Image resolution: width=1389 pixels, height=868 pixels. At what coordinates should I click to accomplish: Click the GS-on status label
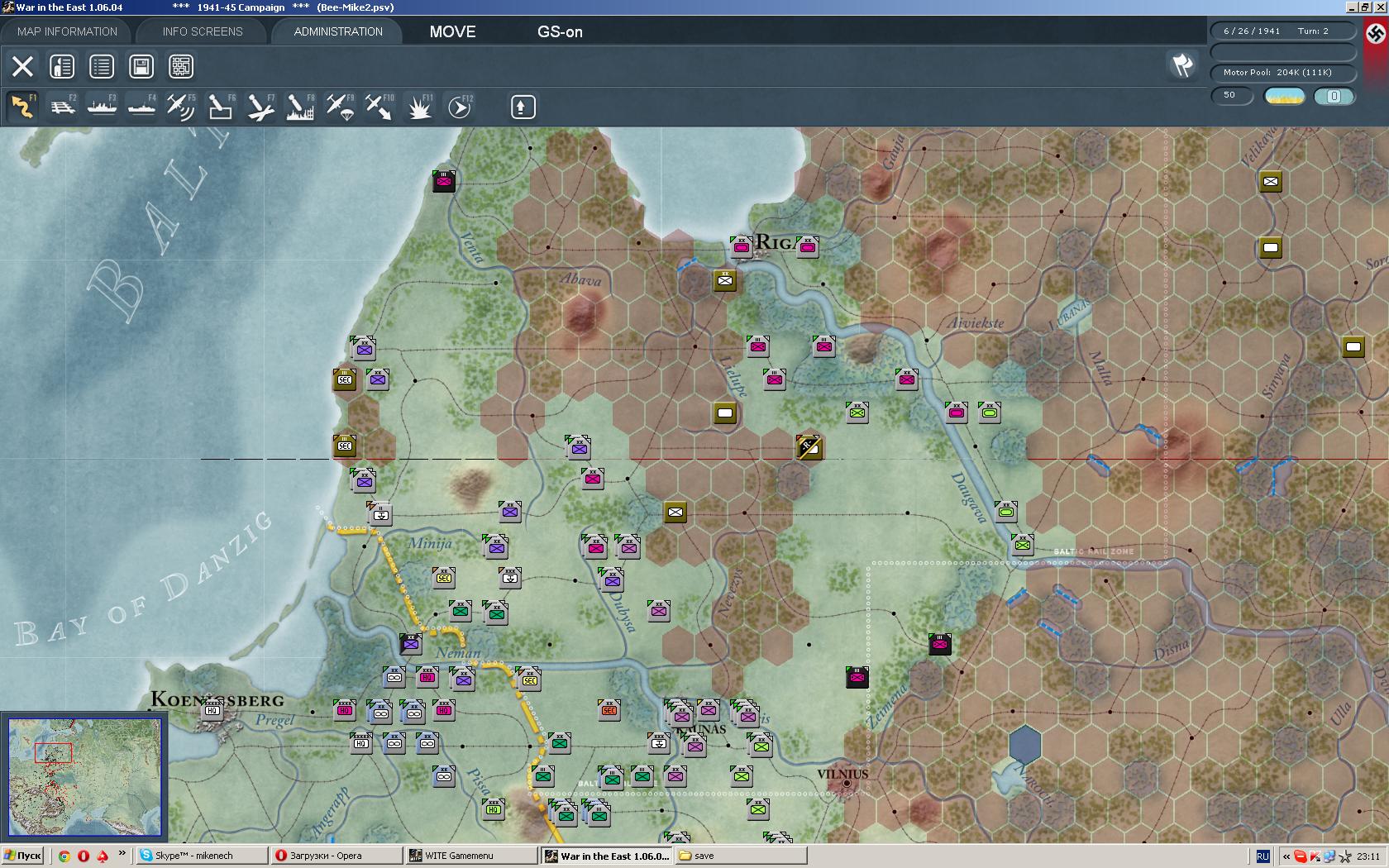click(560, 31)
